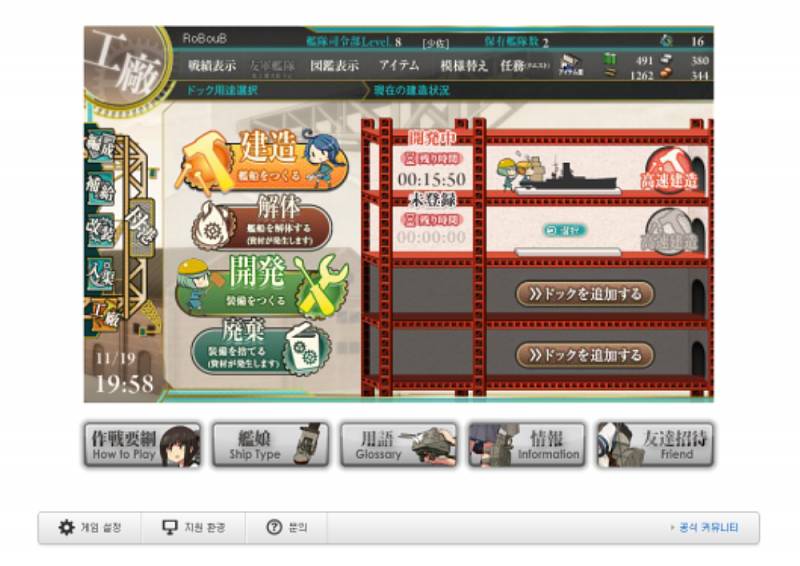Open the 補給 resupply sidebar icon
The image size is (800, 566).
click(x=100, y=189)
